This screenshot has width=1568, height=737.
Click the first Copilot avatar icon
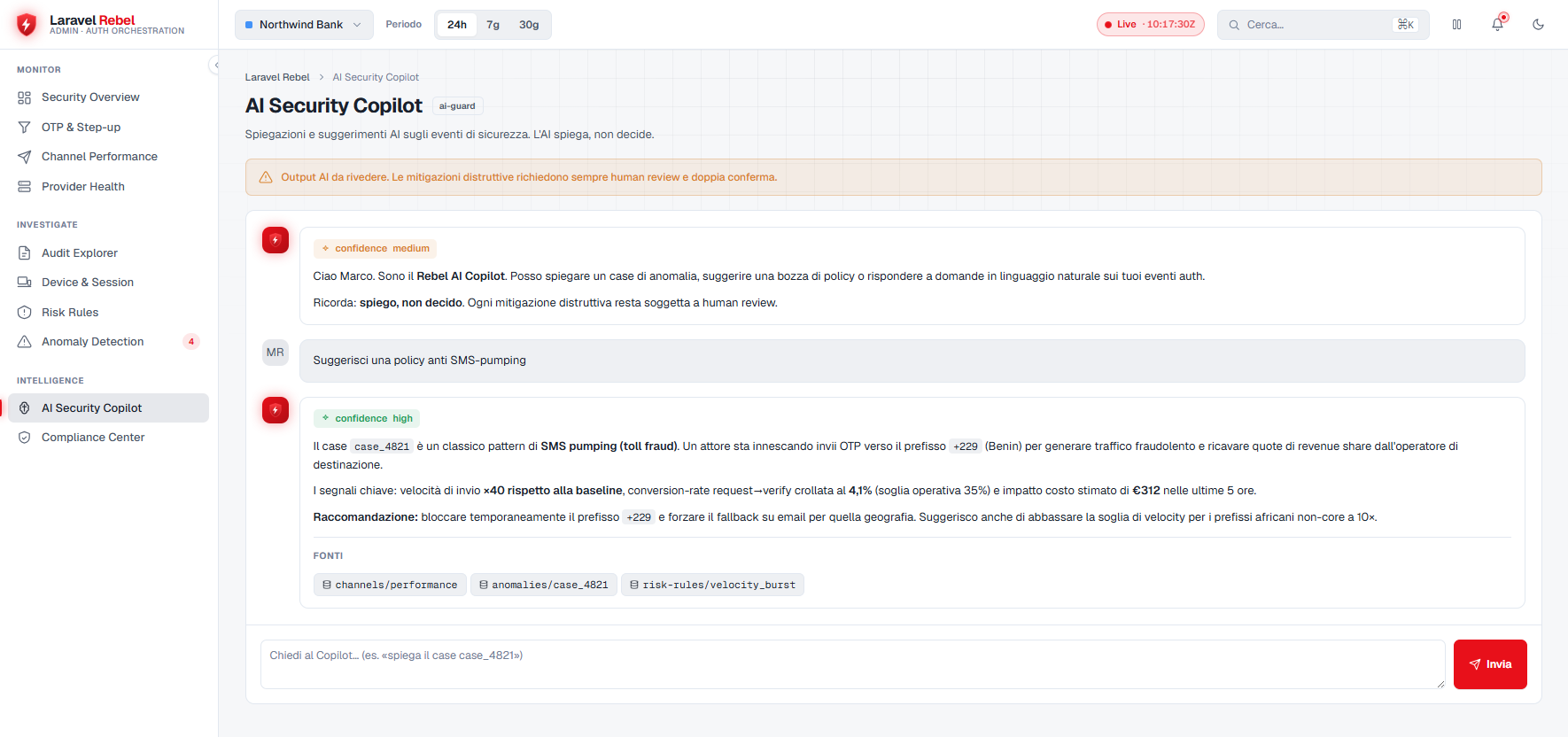pyautogui.click(x=276, y=240)
